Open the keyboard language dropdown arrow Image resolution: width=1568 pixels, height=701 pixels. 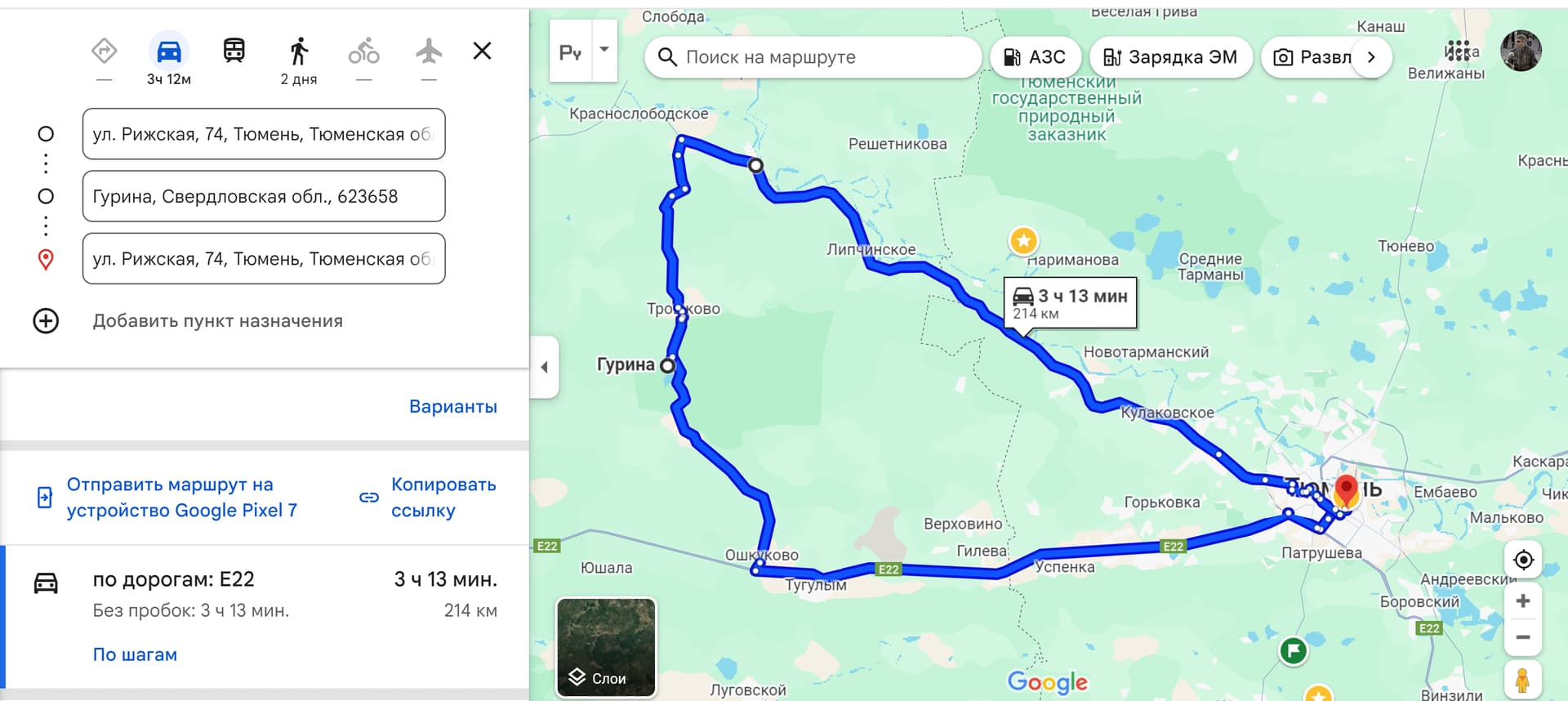[x=604, y=50]
